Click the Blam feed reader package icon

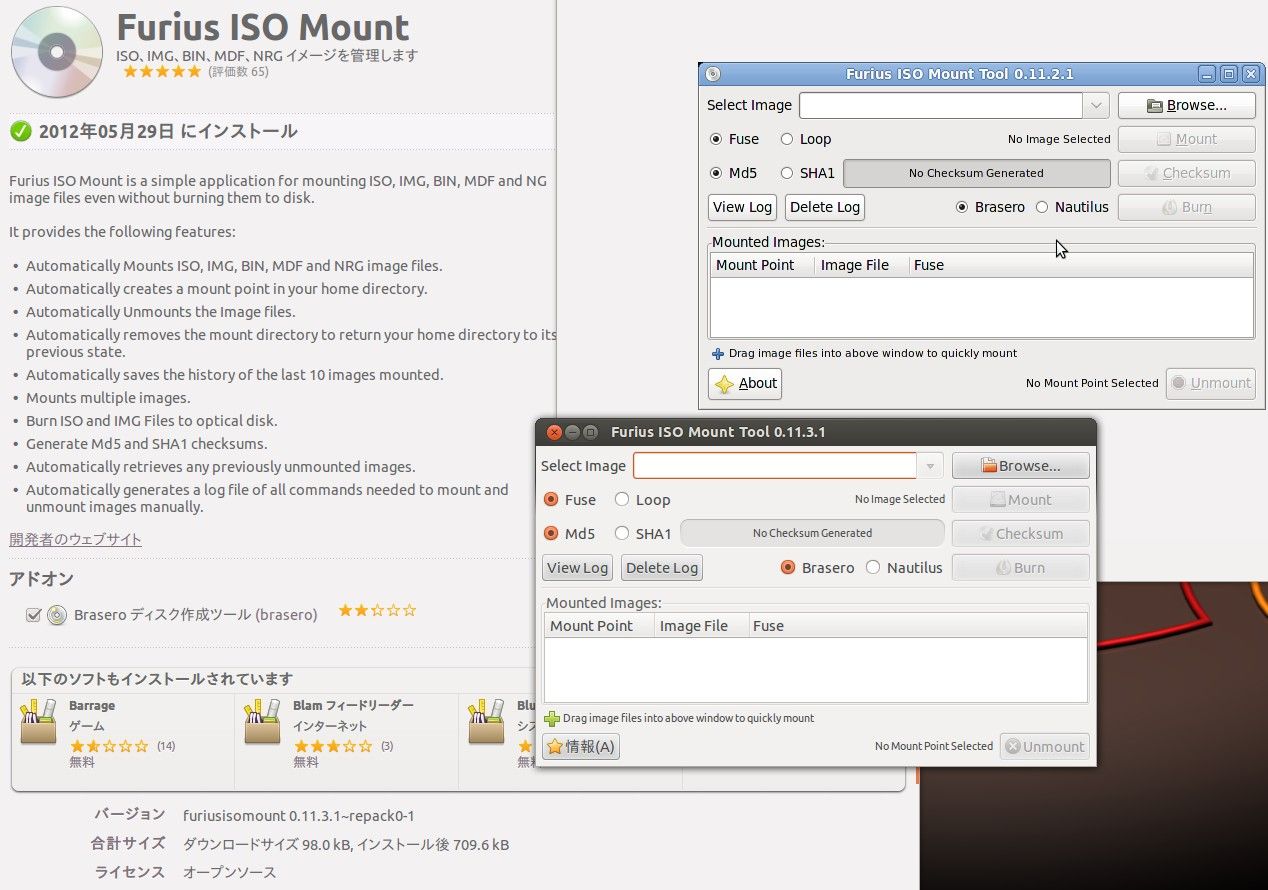(262, 722)
